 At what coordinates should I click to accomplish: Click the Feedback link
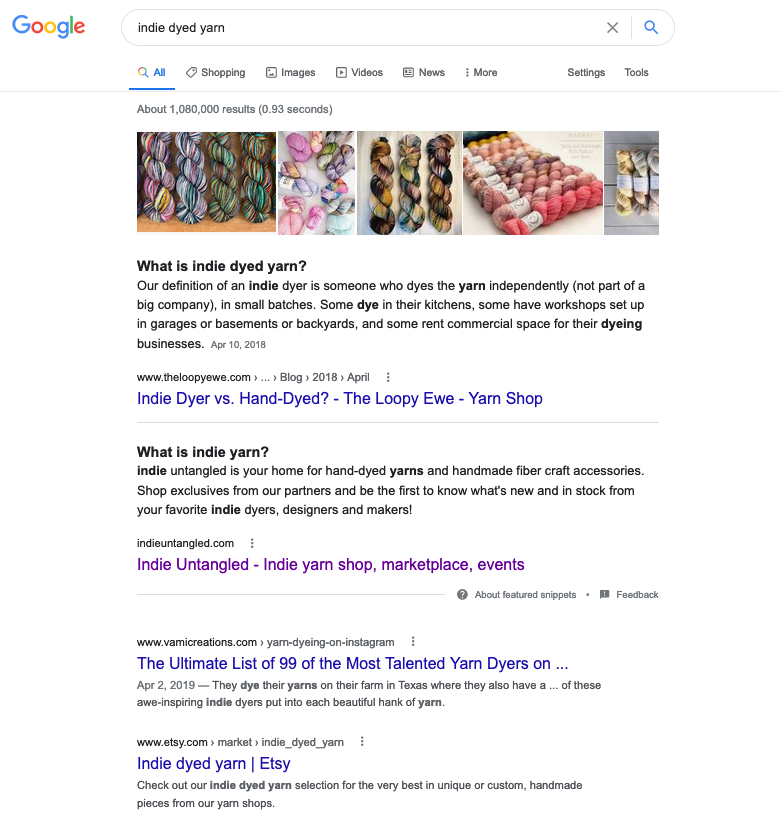click(x=629, y=595)
